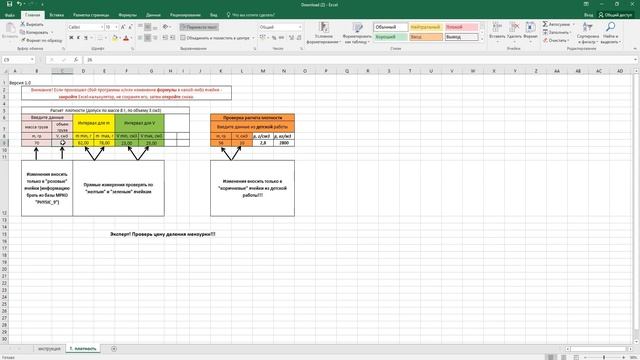The height and width of the screenshot is (360, 640).
Task: Increase the decimal places
Action: [291, 38]
